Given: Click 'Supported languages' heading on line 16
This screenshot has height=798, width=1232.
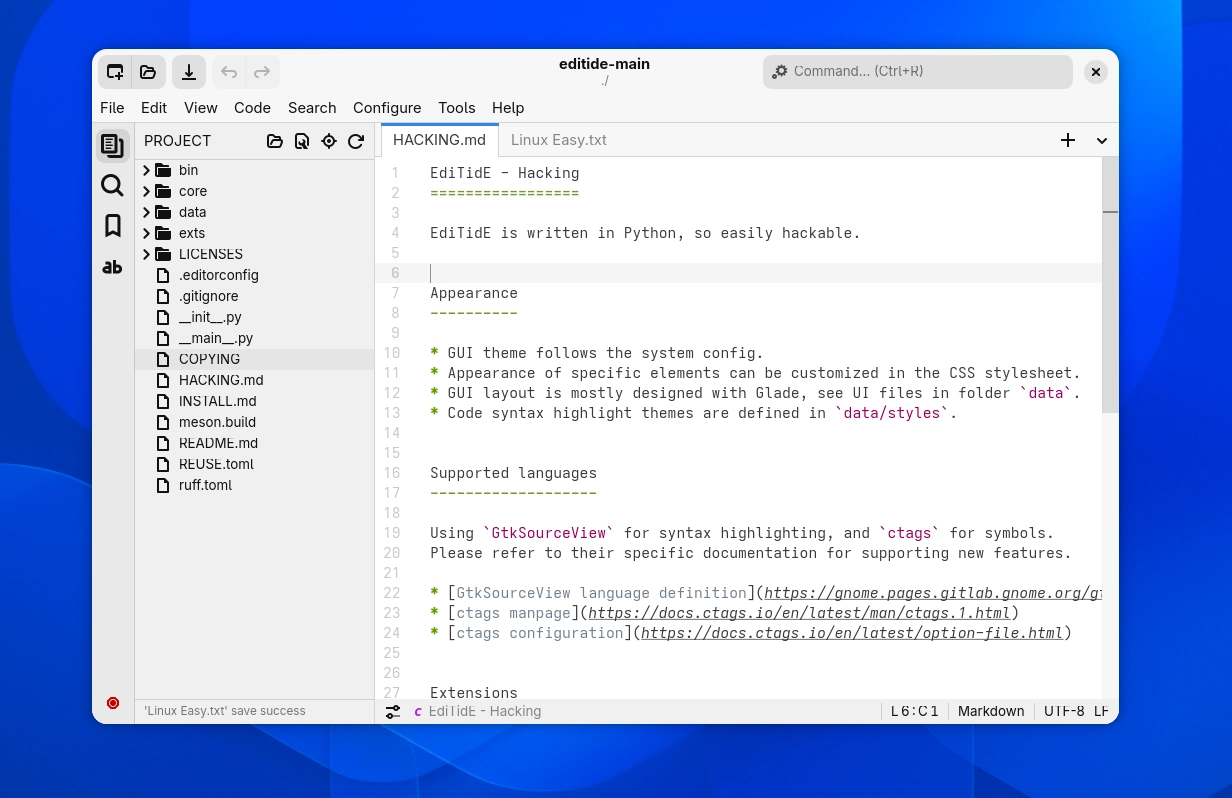Looking at the screenshot, I should click(x=513, y=473).
